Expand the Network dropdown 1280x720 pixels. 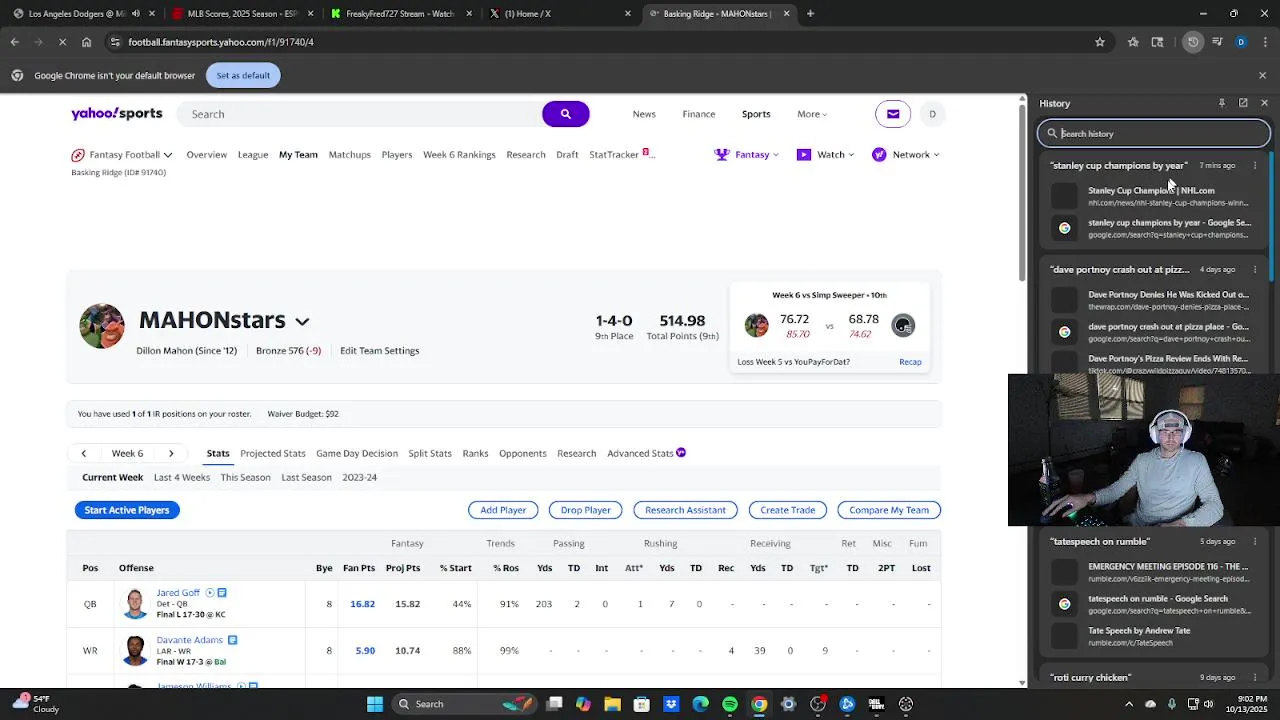pyautogui.click(x=936, y=155)
